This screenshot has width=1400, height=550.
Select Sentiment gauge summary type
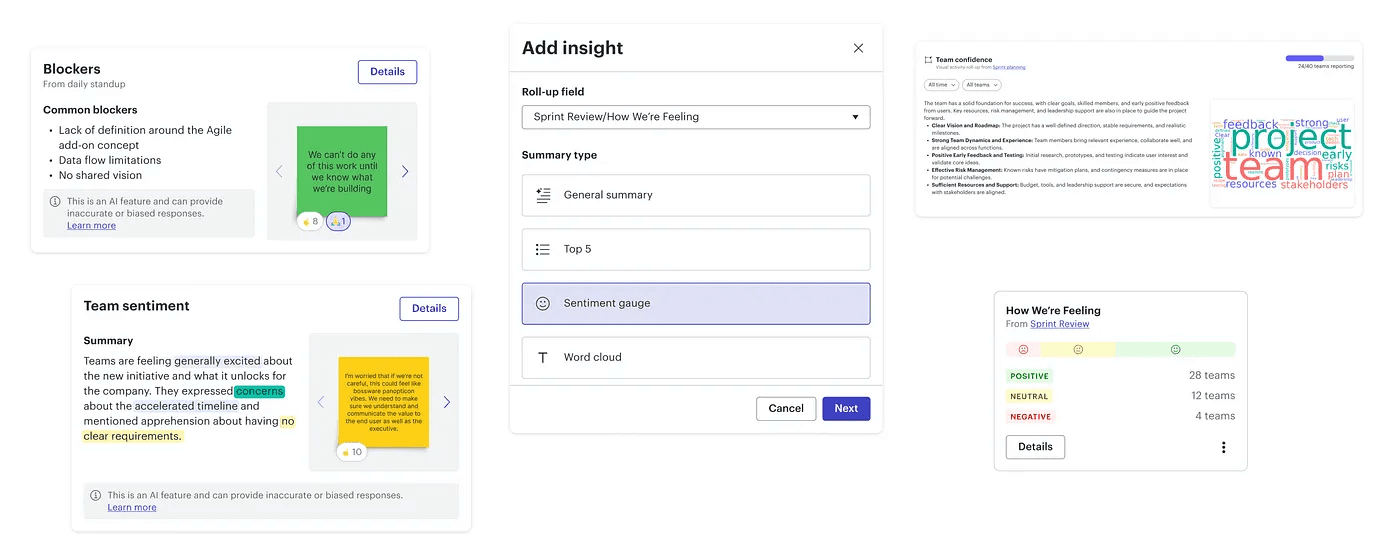696,303
